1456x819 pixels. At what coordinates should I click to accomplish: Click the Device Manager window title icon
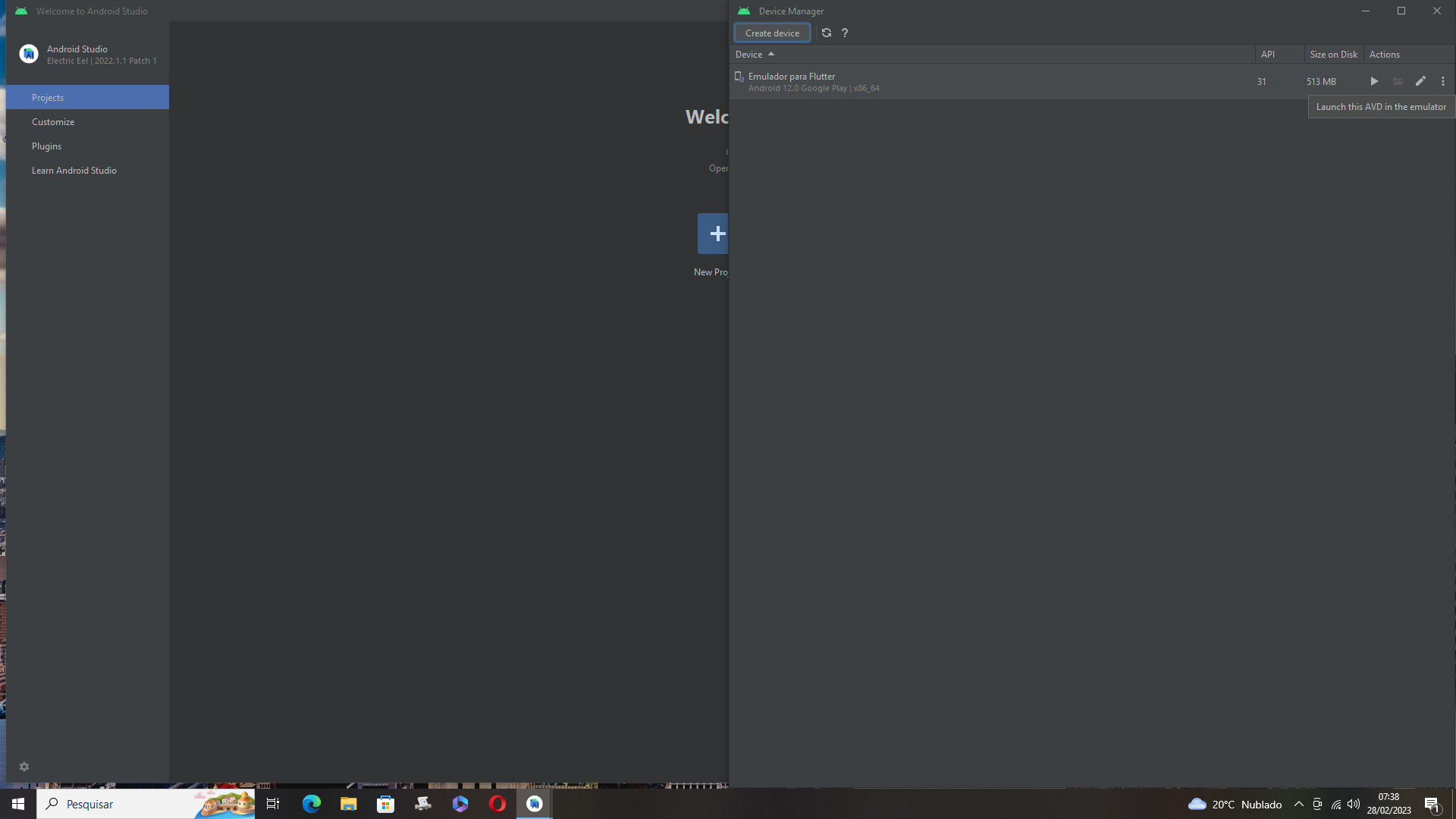click(x=744, y=11)
